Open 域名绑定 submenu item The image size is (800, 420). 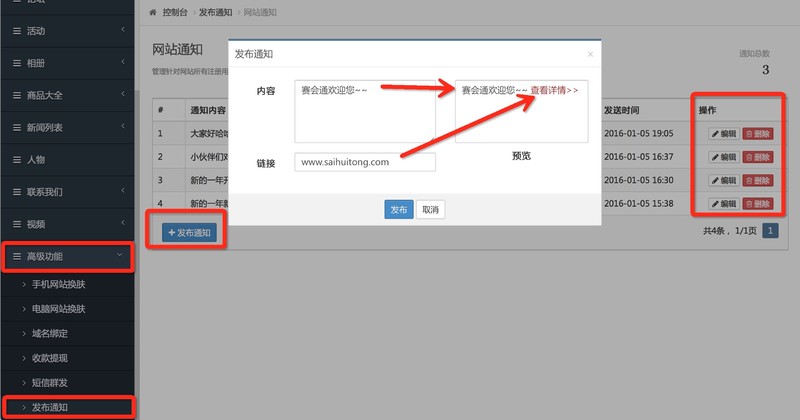[x=67, y=333]
